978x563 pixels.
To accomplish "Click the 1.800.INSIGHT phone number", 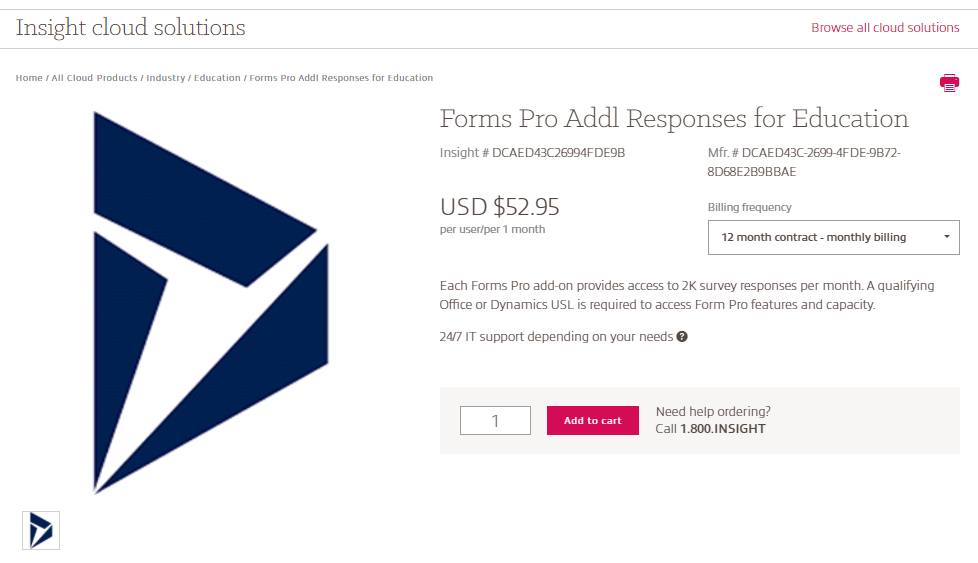I will pos(723,429).
